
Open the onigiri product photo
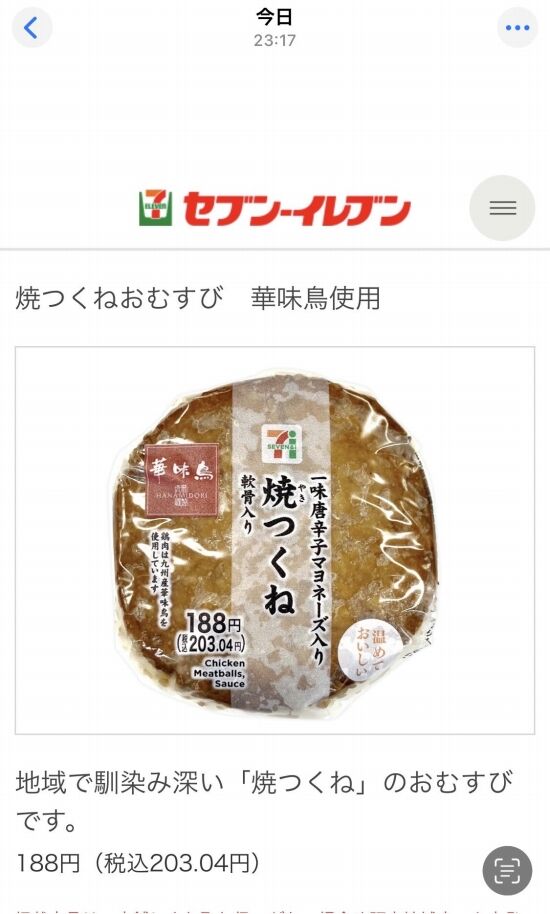pyautogui.click(x=274, y=540)
